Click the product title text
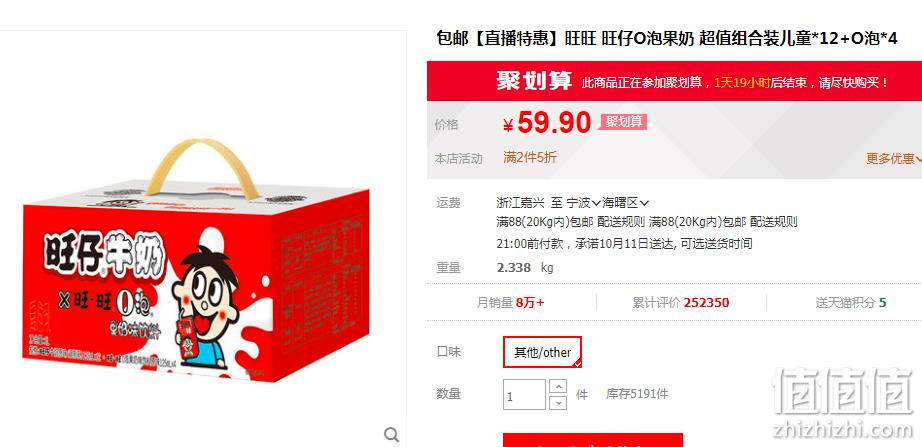 coord(667,39)
